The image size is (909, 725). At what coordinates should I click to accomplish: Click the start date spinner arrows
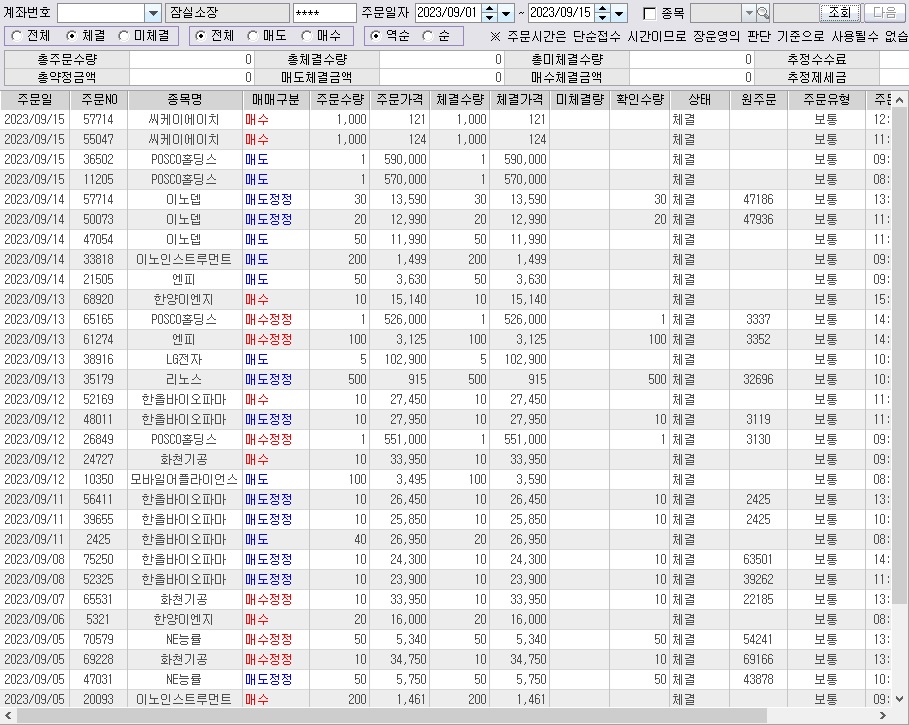[489, 13]
